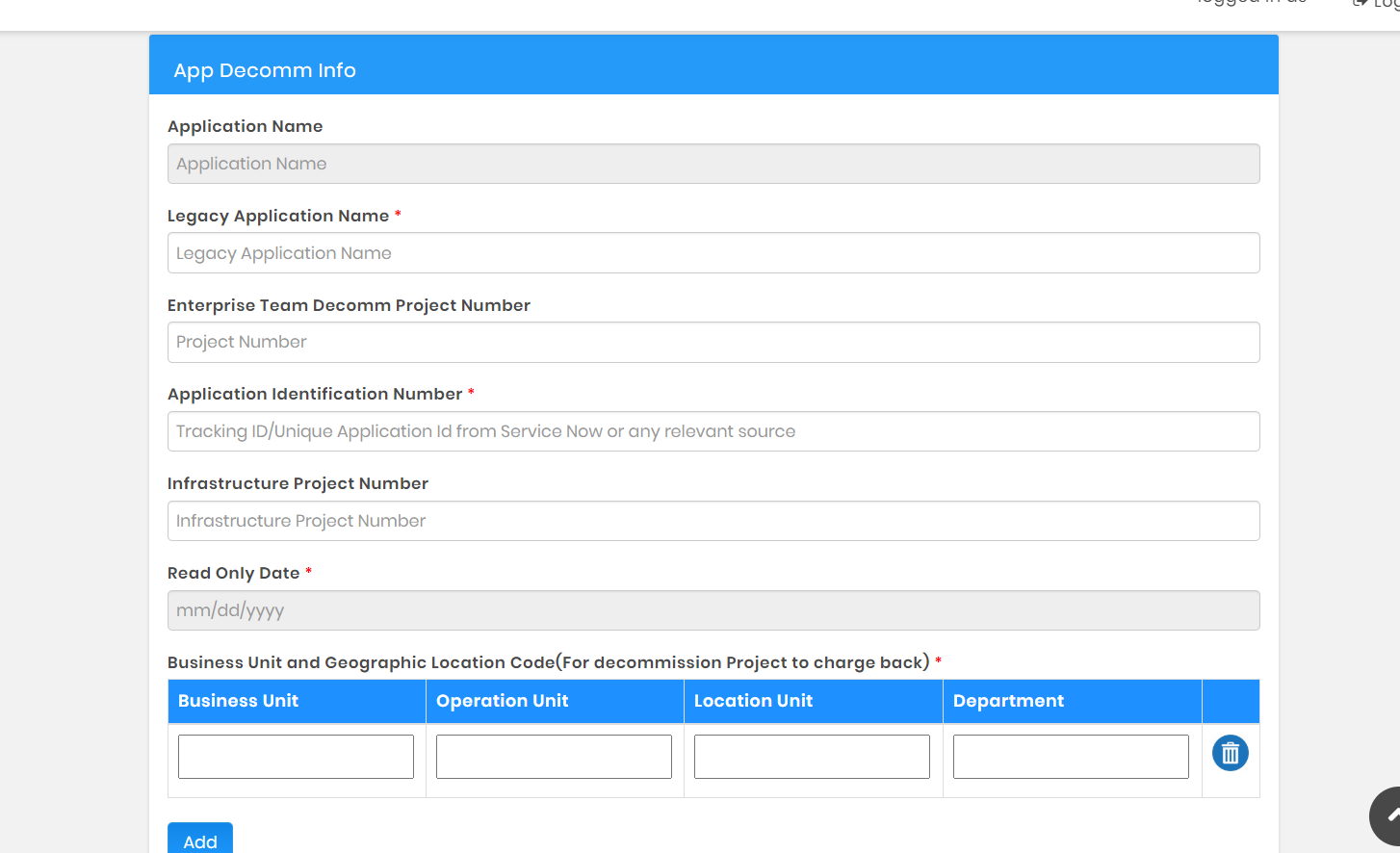Click the trash icon to delete the row
This screenshot has width=1400, height=853.
click(x=1230, y=753)
